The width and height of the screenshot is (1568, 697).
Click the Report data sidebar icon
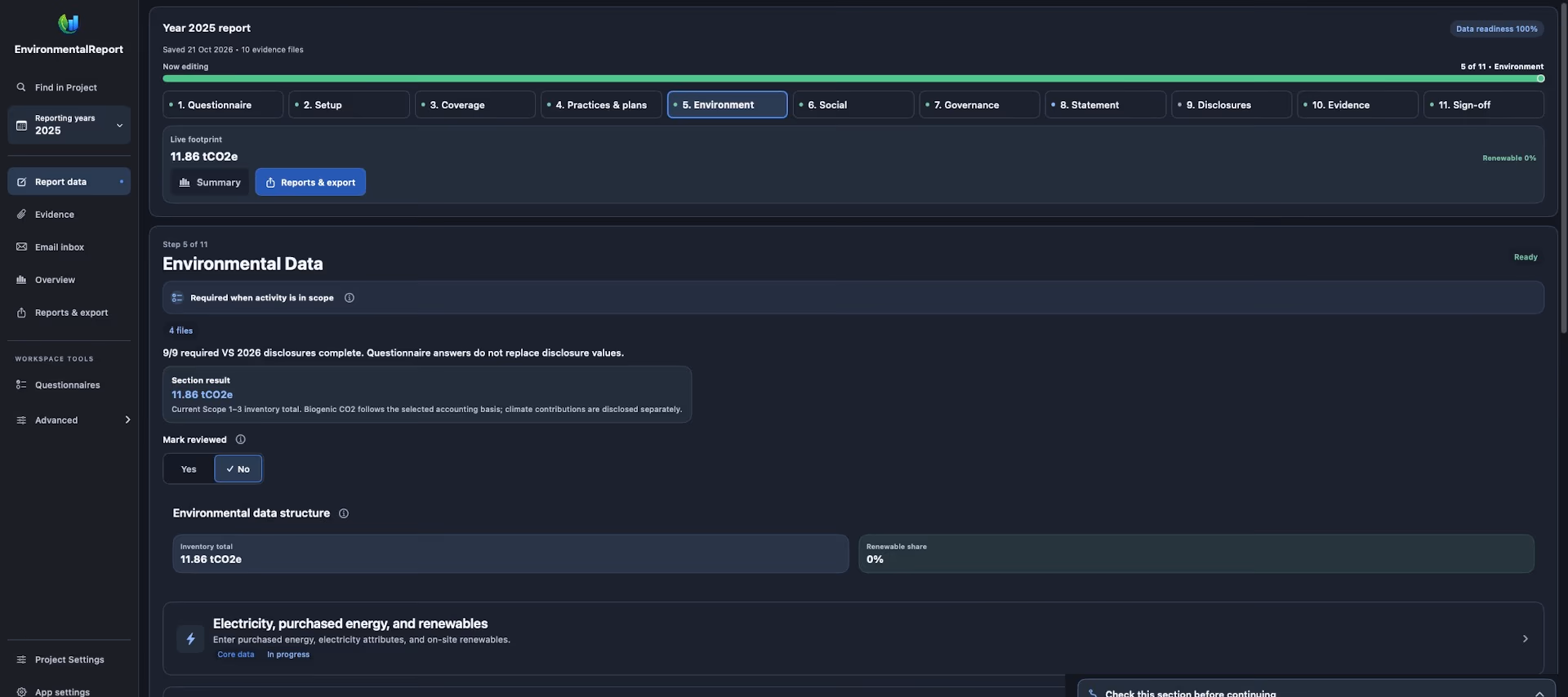pyautogui.click(x=21, y=182)
